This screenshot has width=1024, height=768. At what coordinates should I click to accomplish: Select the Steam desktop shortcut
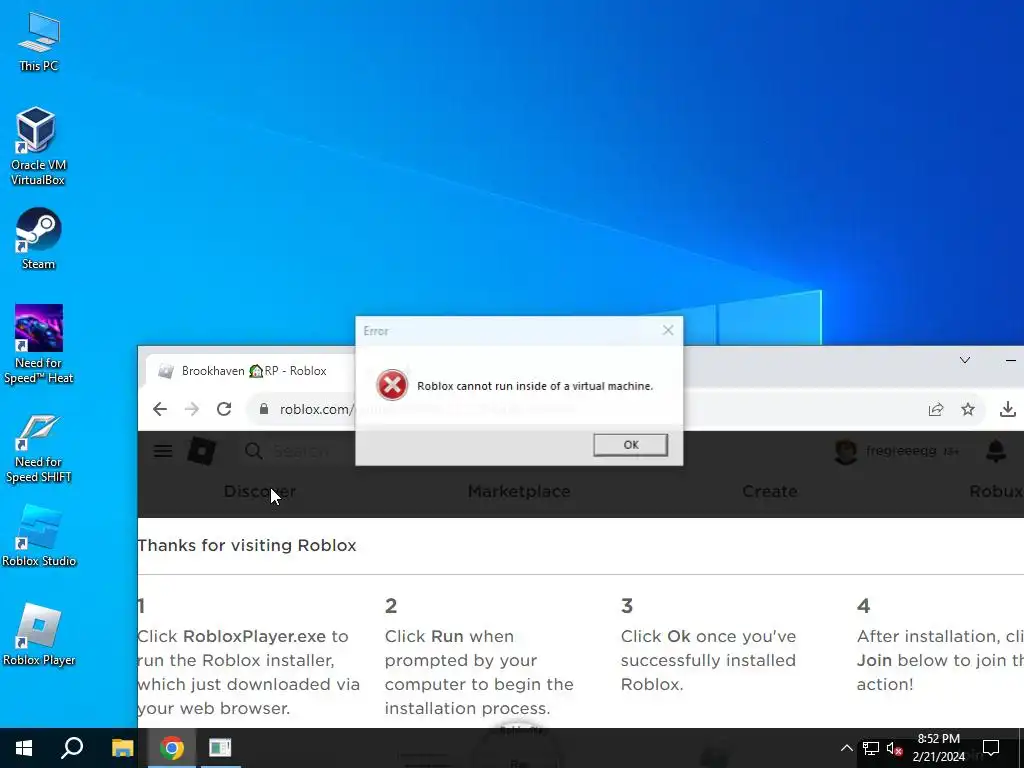coord(39,238)
